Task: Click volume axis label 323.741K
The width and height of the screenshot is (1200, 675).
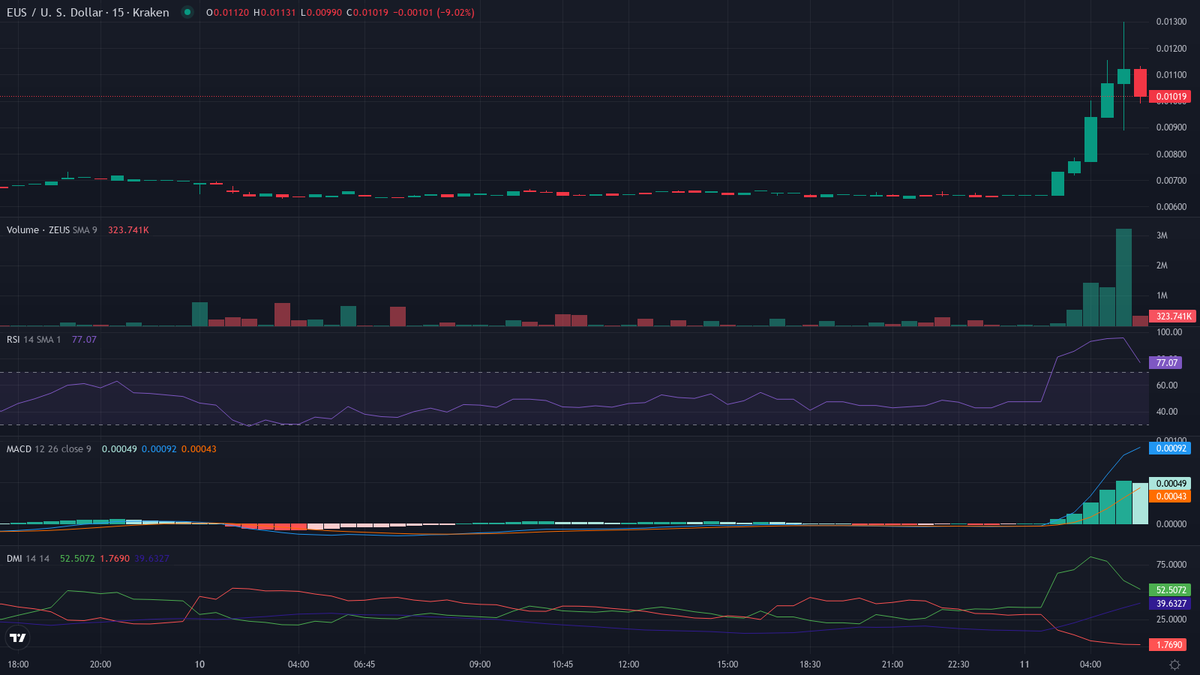Action: (x=1170, y=316)
